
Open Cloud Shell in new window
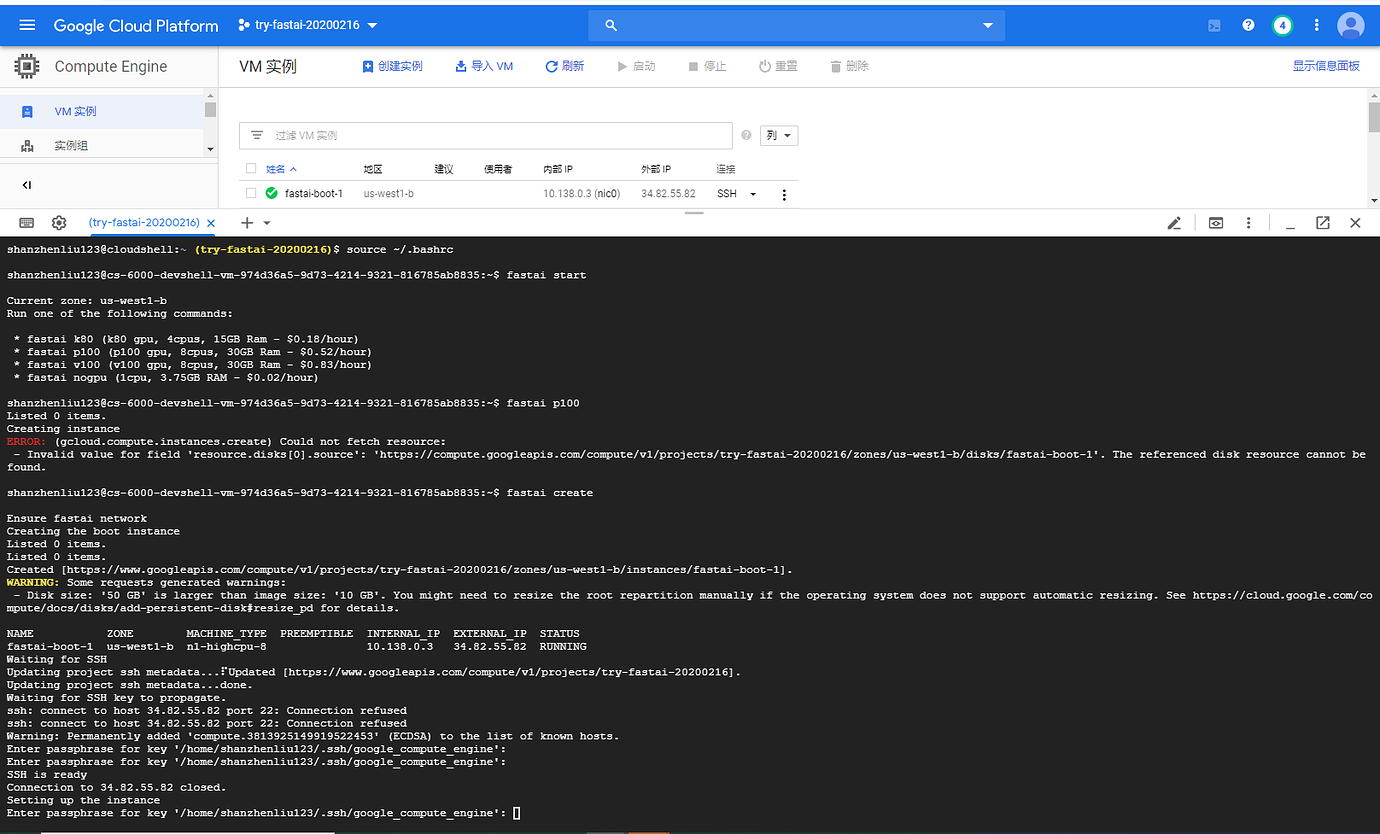pyautogui.click(x=1322, y=223)
